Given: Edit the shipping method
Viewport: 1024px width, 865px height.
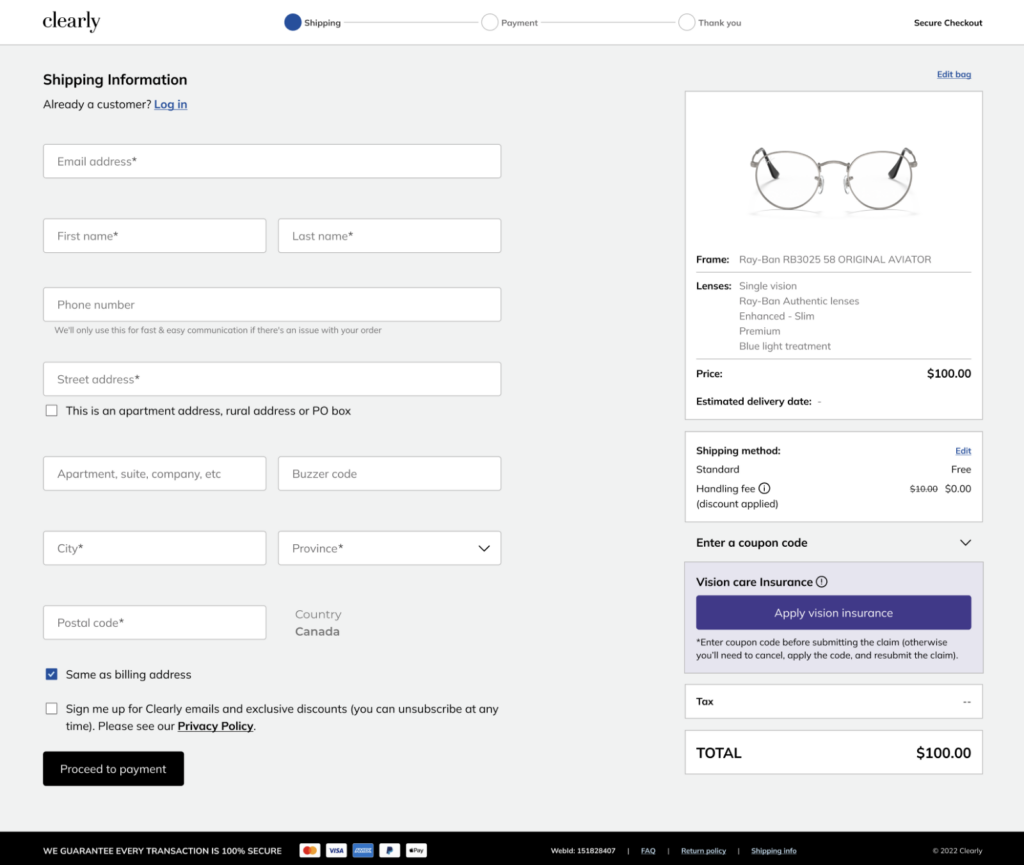Looking at the screenshot, I should [x=963, y=451].
